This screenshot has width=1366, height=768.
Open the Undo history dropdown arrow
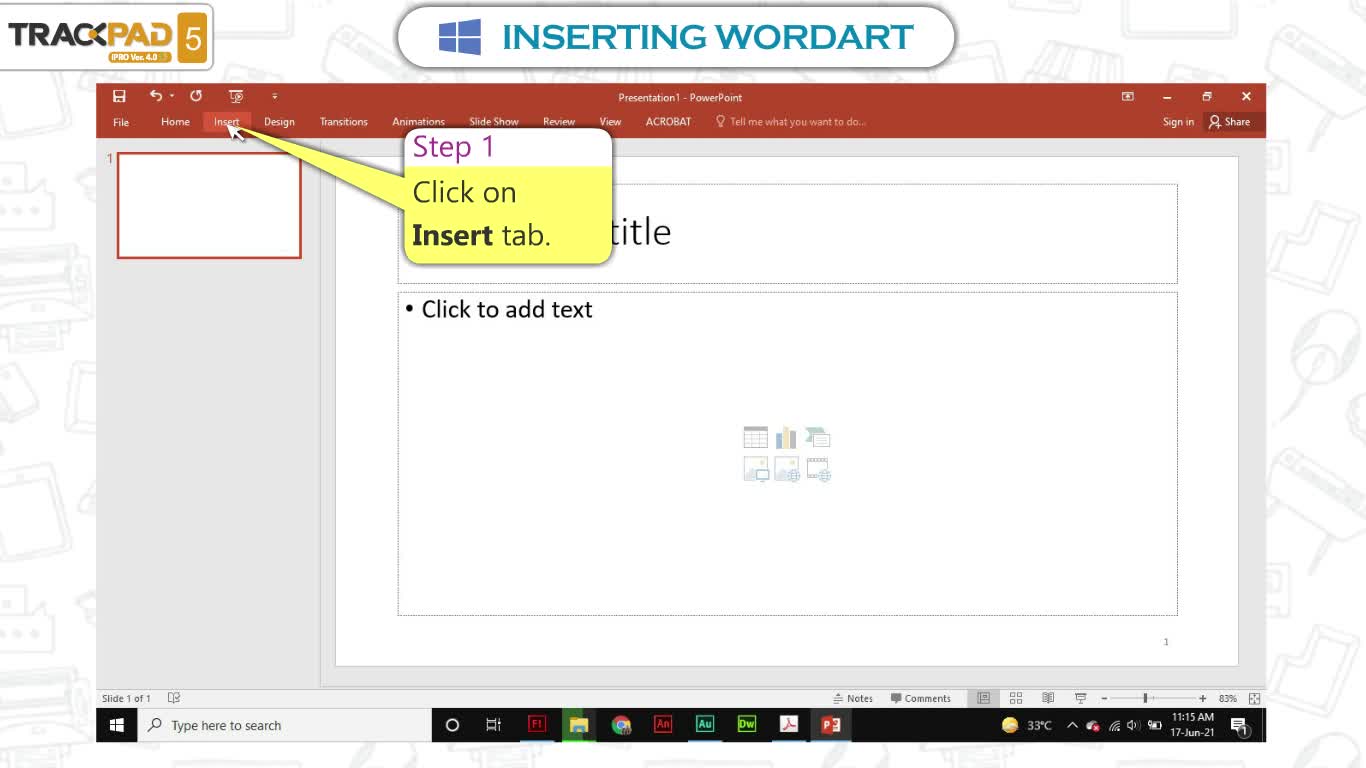[x=171, y=96]
